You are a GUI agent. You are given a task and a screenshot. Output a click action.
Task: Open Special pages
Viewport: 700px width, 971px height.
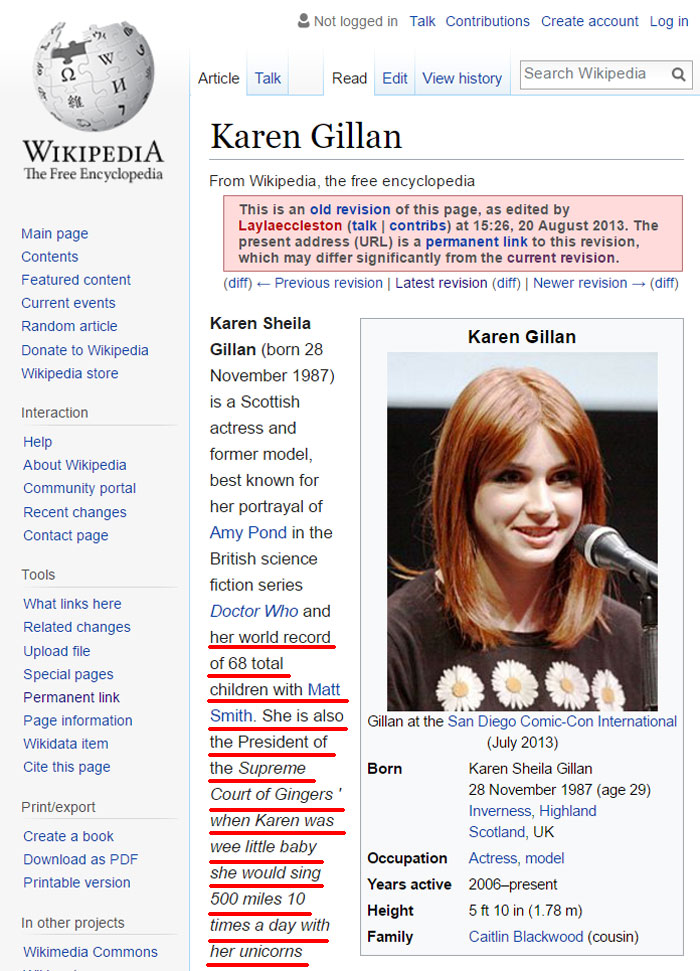coord(68,674)
